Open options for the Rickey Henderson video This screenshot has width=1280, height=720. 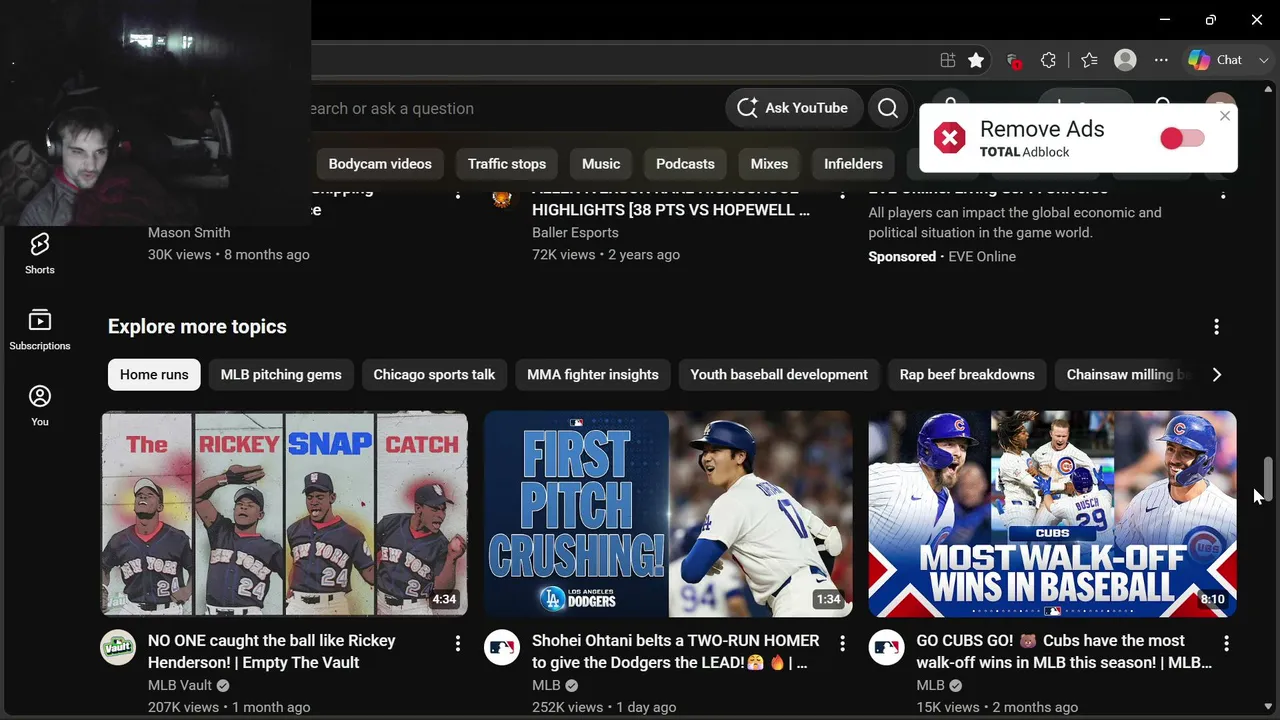pos(458,643)
